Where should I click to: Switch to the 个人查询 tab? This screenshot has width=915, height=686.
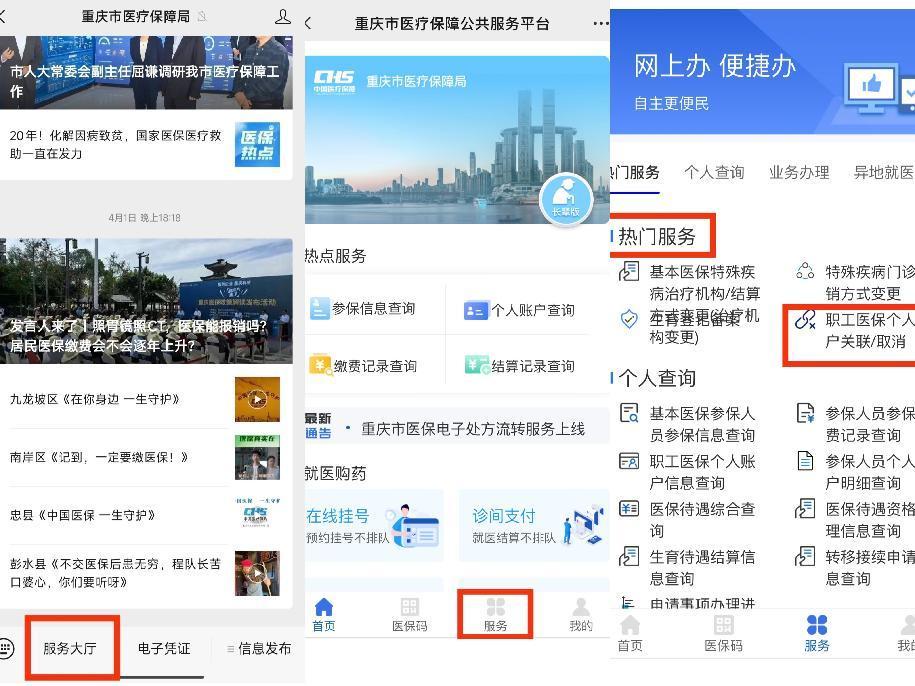coord(714,172)
